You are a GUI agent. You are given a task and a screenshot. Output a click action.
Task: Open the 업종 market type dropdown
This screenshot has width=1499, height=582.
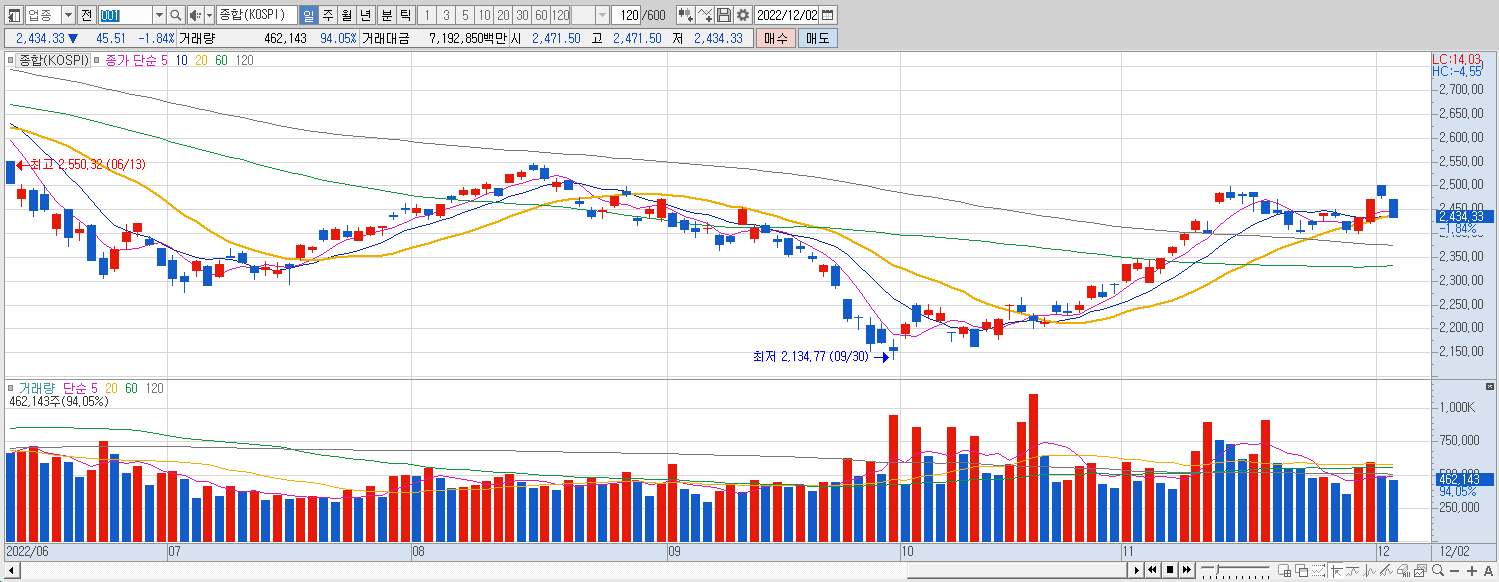tap(68, 15)
